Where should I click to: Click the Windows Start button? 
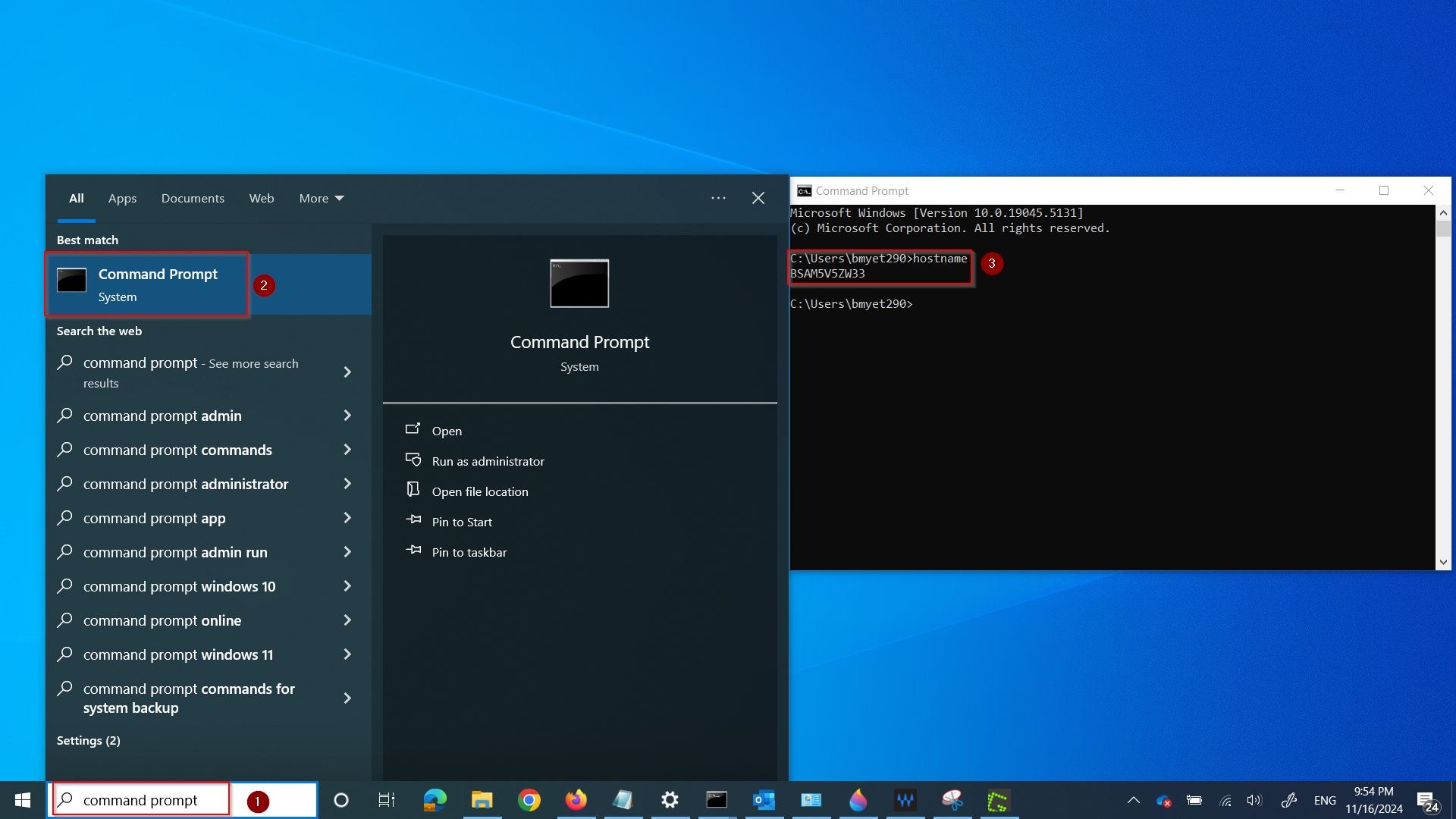pyautogui.click(x=23, y=800)
